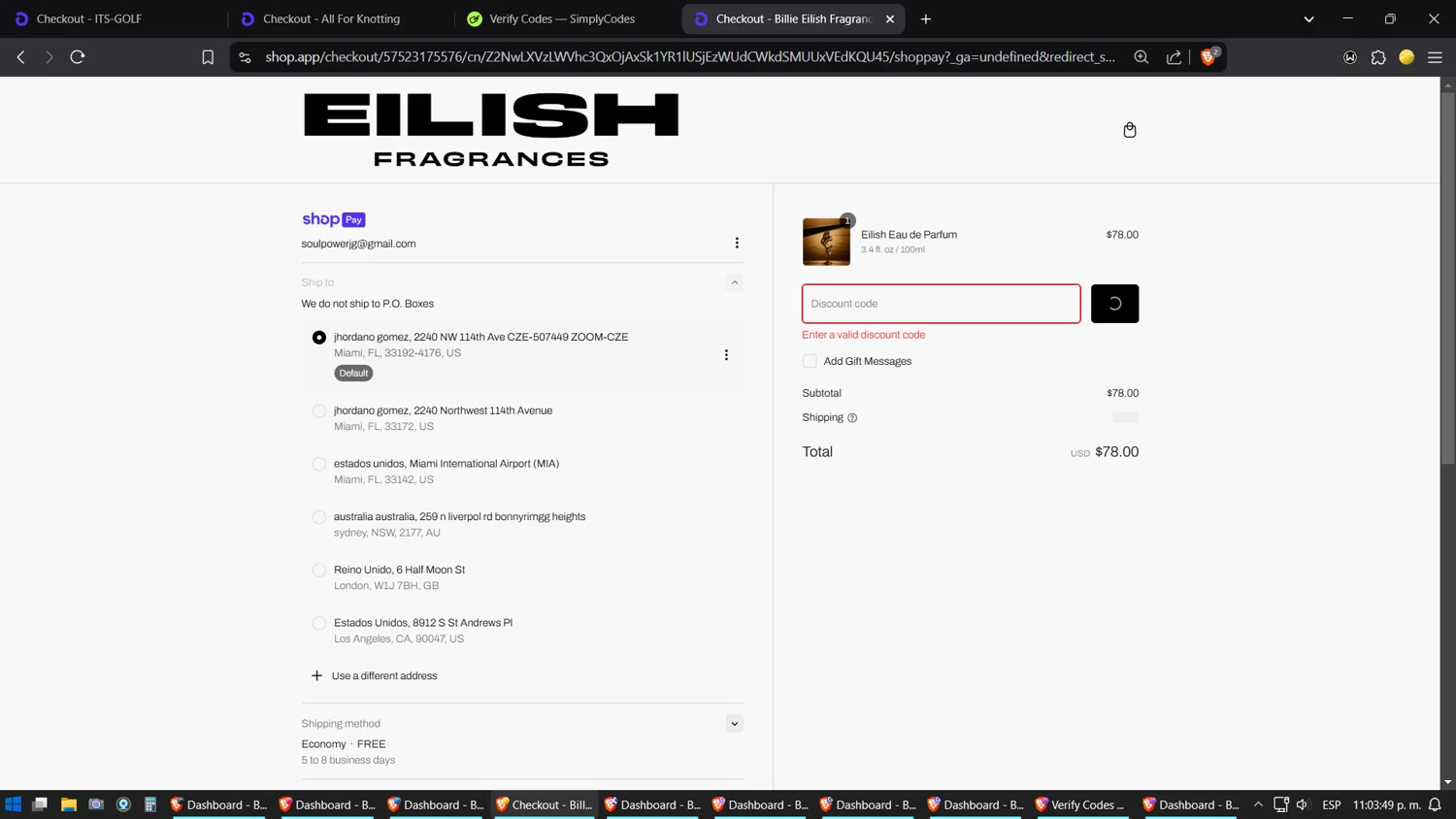Click the ESP language indicator
This screenshot has width=1456, height=819.
click(1332, 804)
